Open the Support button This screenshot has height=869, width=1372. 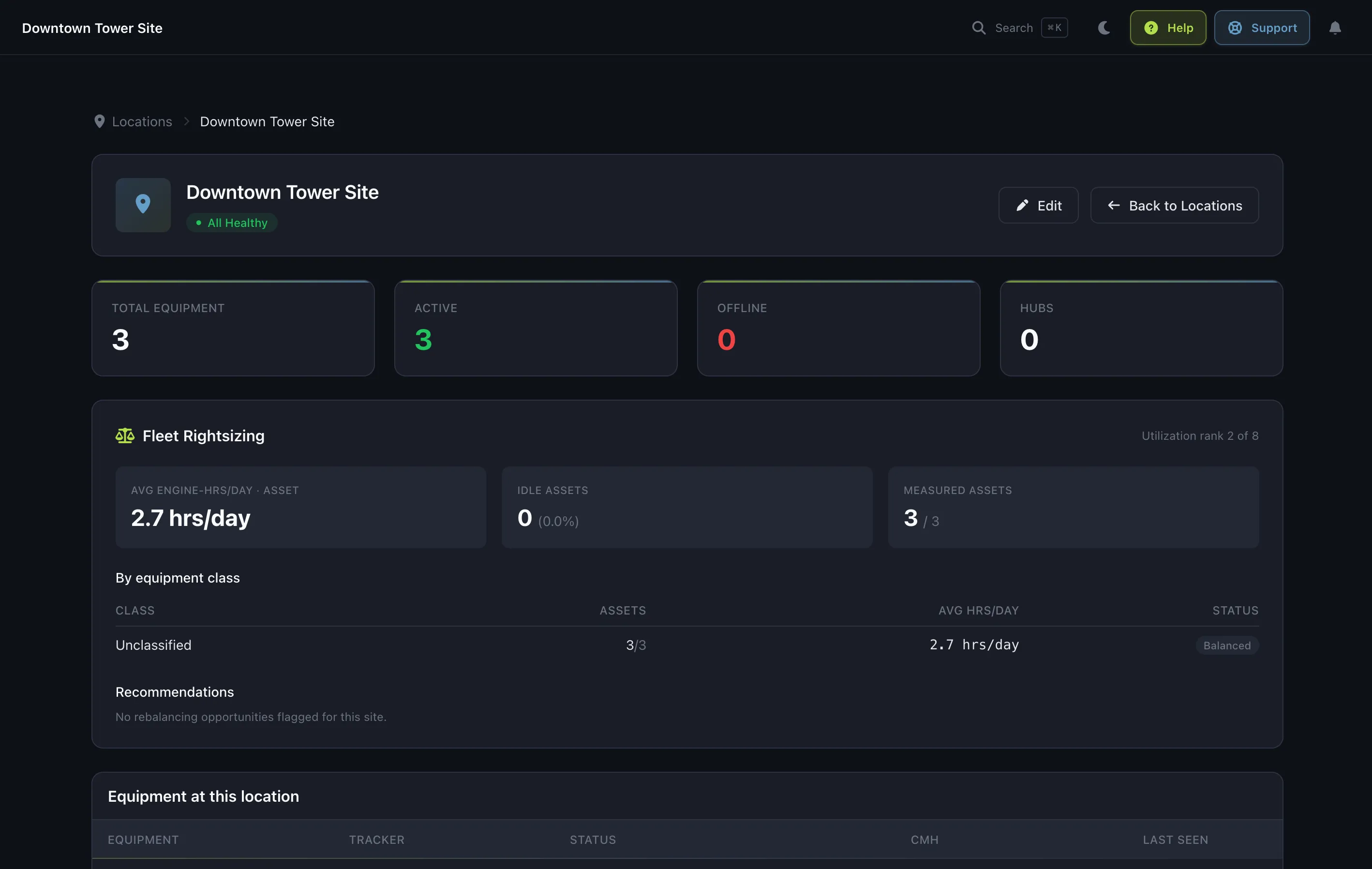(1262, 28)
